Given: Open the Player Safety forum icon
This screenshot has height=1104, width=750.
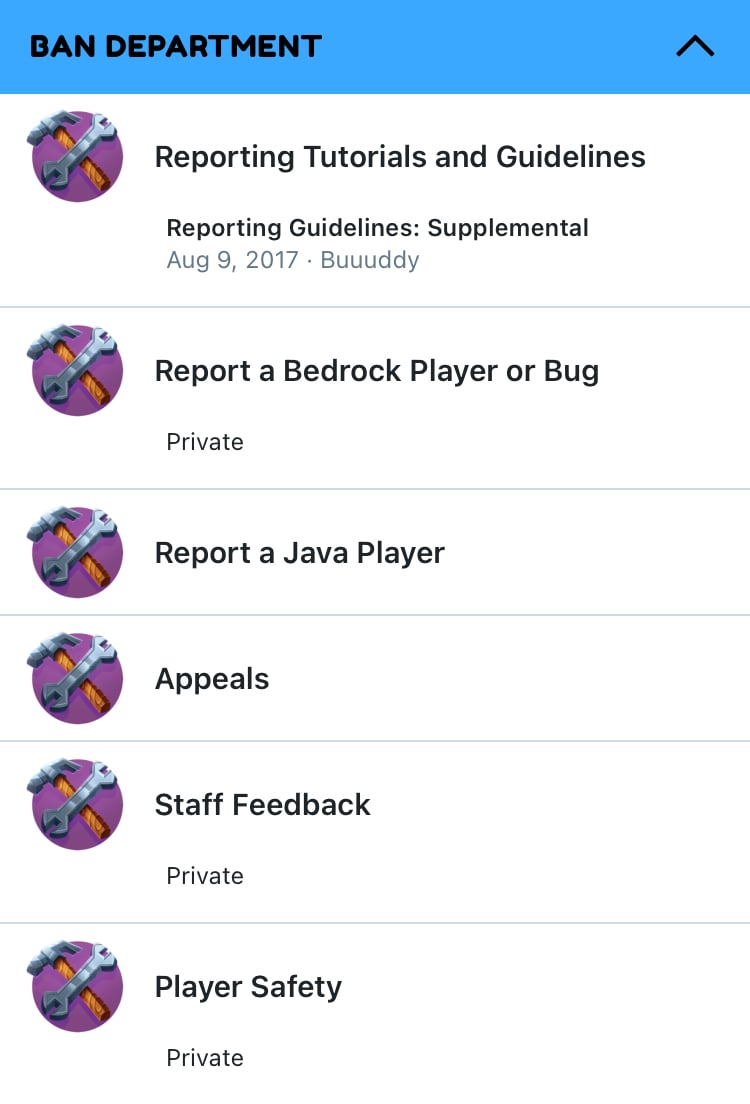Looking at the screenshot, I should [75, 986].
